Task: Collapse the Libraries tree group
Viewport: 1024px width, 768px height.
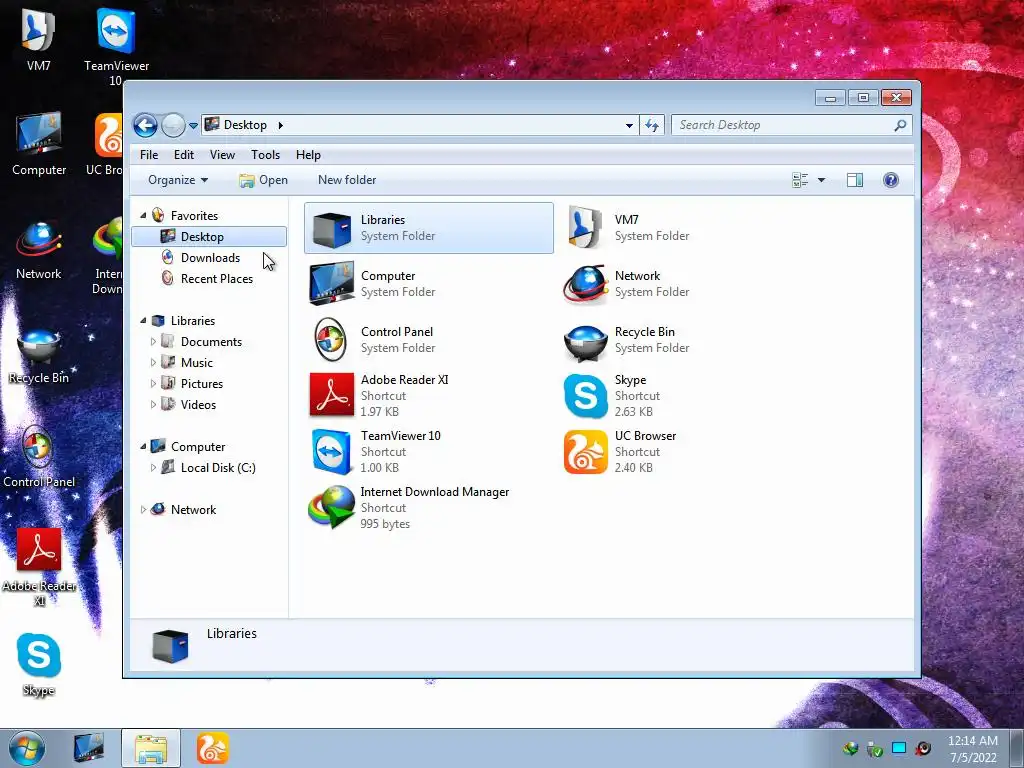Action: coord(143,321)
